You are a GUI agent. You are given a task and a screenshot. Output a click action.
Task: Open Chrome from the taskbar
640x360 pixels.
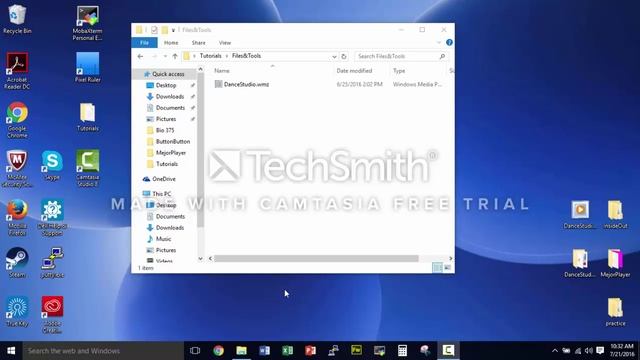pyautogui.click(x=218, y=351)
